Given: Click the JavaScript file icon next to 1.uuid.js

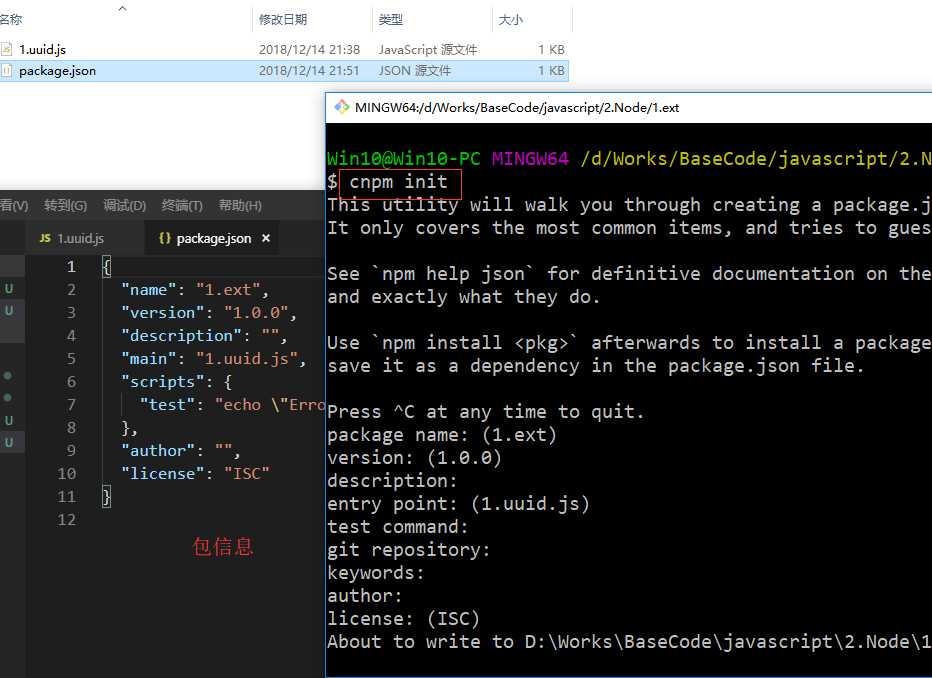Looking at the screenshot, I should point(7,49).
